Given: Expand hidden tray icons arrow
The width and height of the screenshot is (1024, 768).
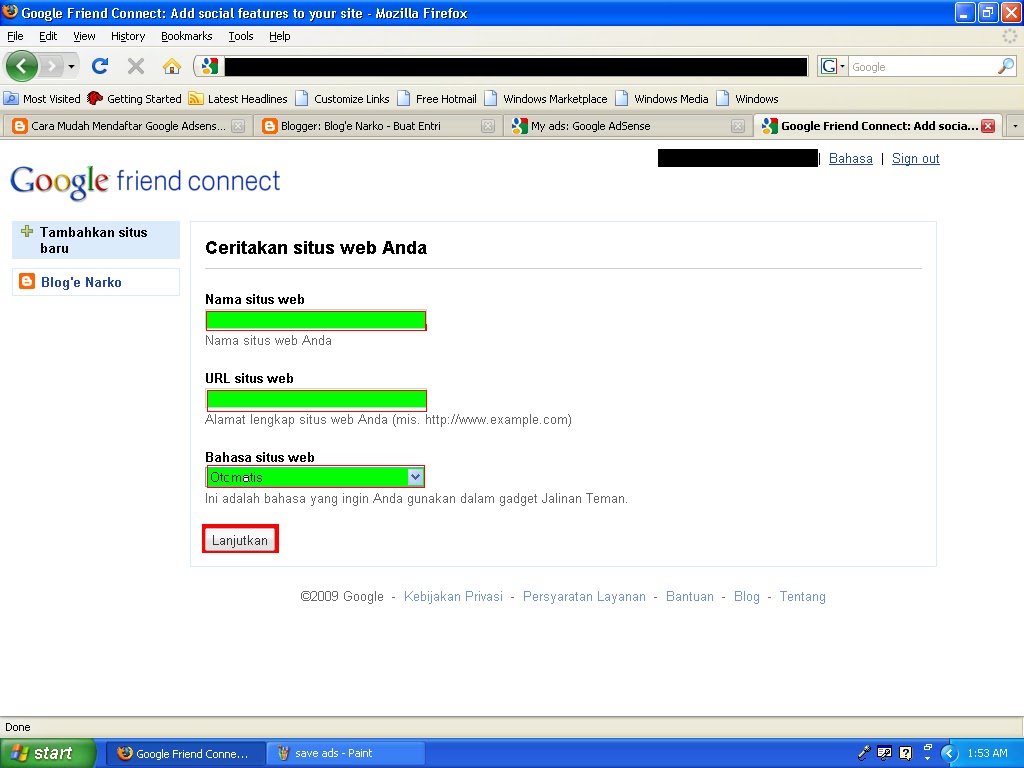Looking at the screenshot, I should click(950, 753).
